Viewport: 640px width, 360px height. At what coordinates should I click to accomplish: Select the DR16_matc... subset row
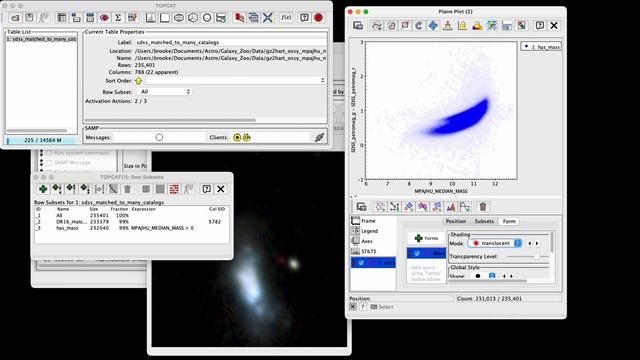(x=131, y=222)
